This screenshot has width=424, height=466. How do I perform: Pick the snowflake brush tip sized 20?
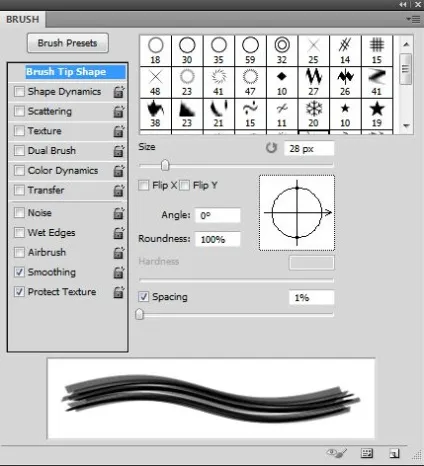[x=313, y=114]
